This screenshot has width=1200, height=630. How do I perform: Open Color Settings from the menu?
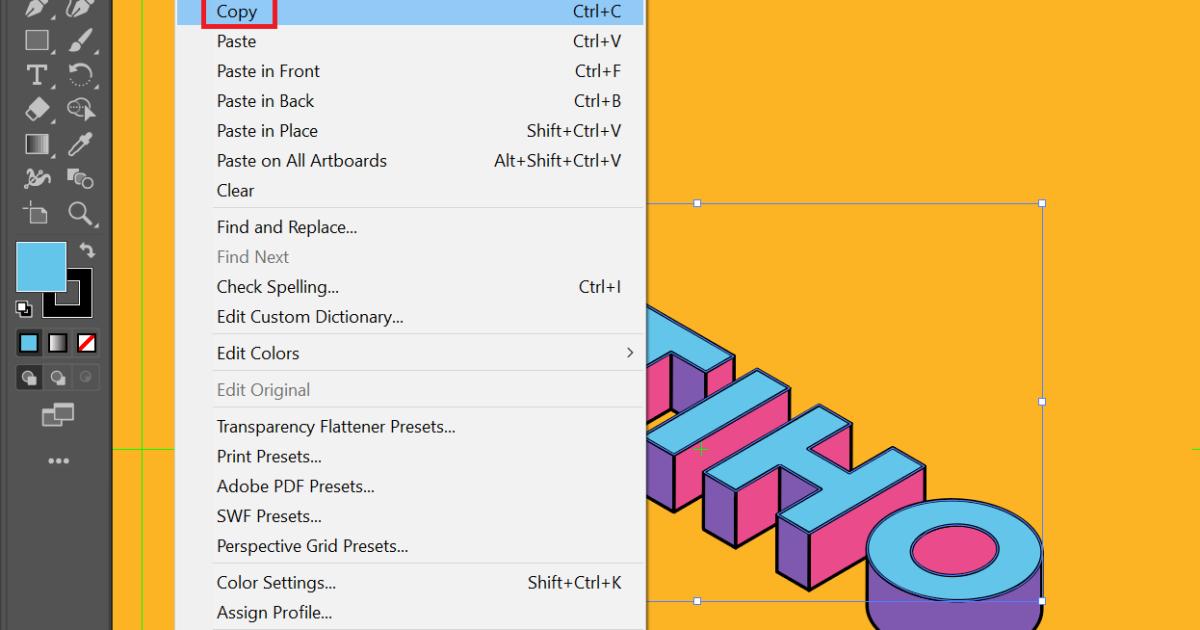click(x=411, y=583)
